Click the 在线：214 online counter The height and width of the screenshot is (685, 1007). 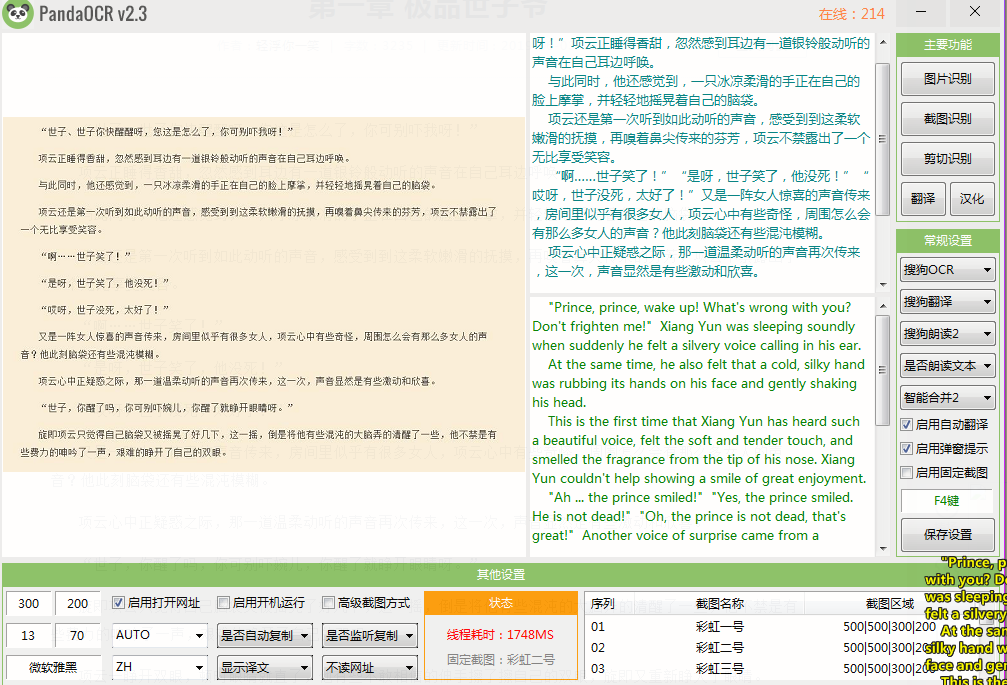[852, 13]
